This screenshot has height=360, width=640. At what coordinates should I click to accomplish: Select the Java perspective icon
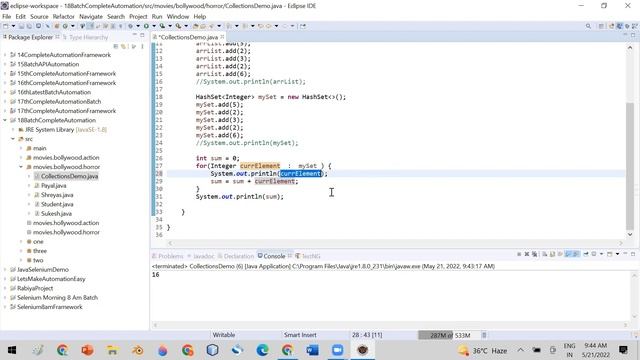(x=619, y=26)
